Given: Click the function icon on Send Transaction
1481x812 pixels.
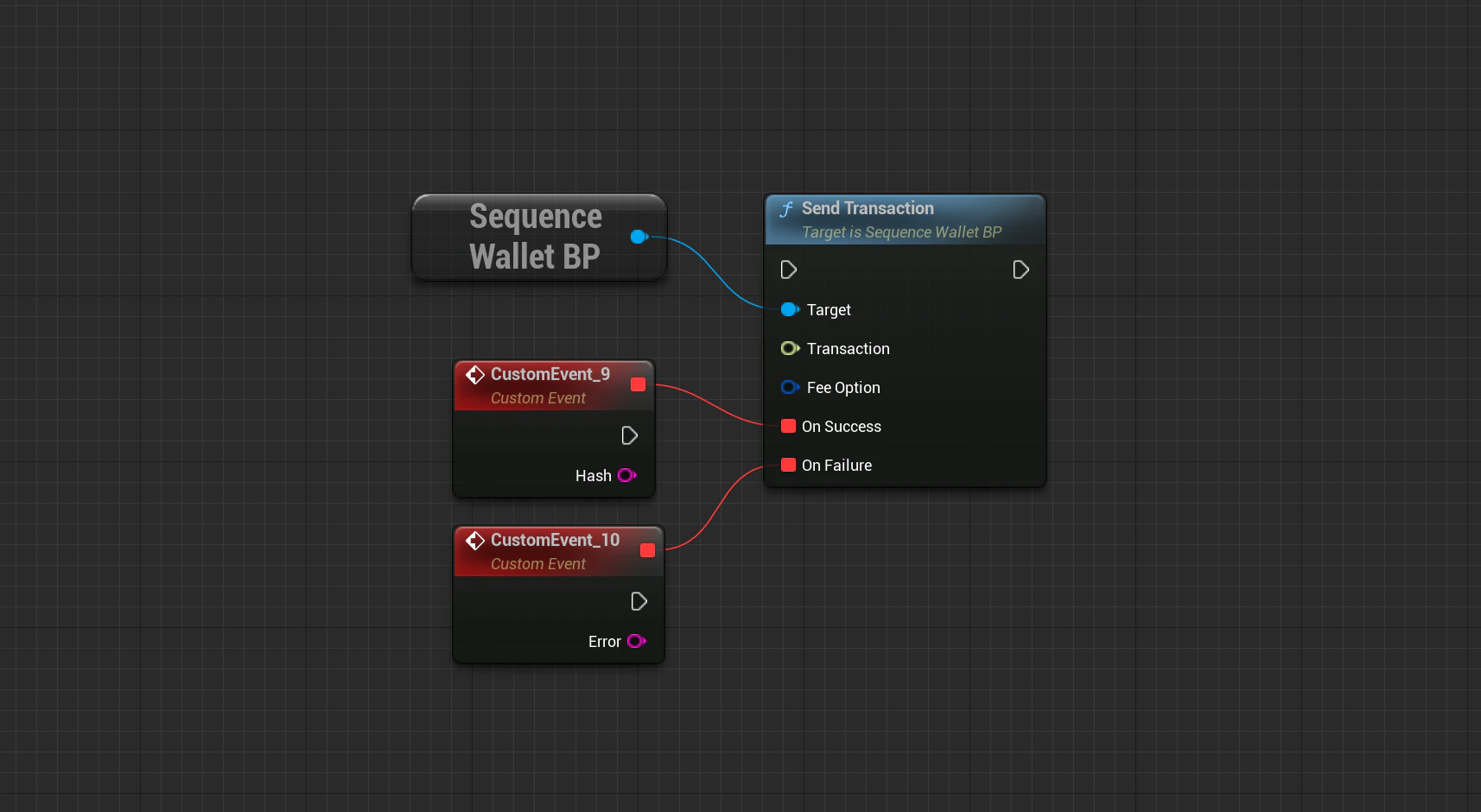Looking at the screenshot, I should (786, 209).
